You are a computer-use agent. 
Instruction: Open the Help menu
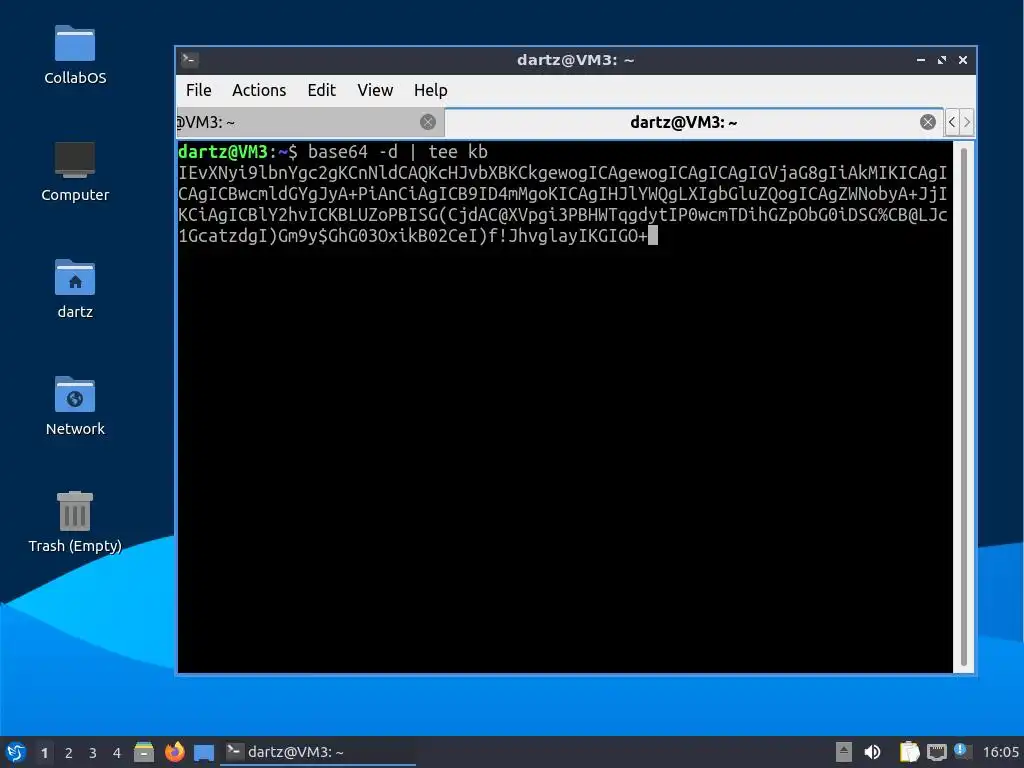click(x=430, y=90)
